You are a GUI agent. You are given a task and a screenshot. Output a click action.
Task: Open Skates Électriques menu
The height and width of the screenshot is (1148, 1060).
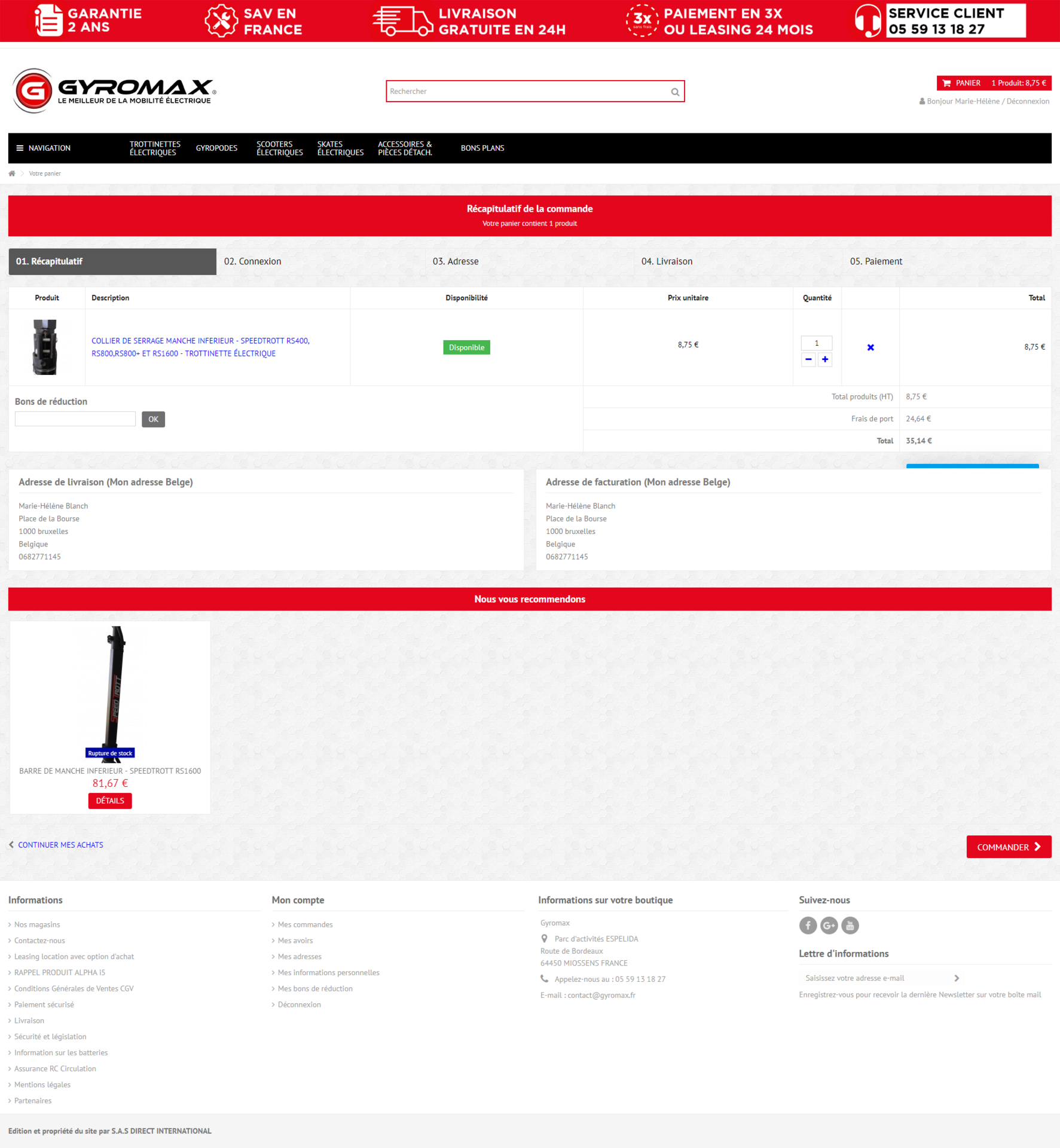point(340,148)
